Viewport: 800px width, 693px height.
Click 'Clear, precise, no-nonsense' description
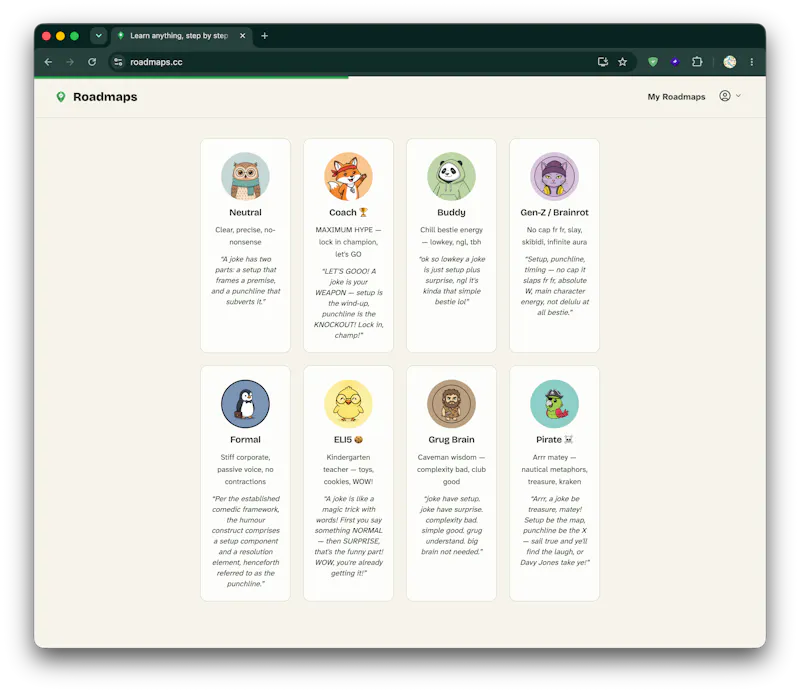(x=245, y=236)
